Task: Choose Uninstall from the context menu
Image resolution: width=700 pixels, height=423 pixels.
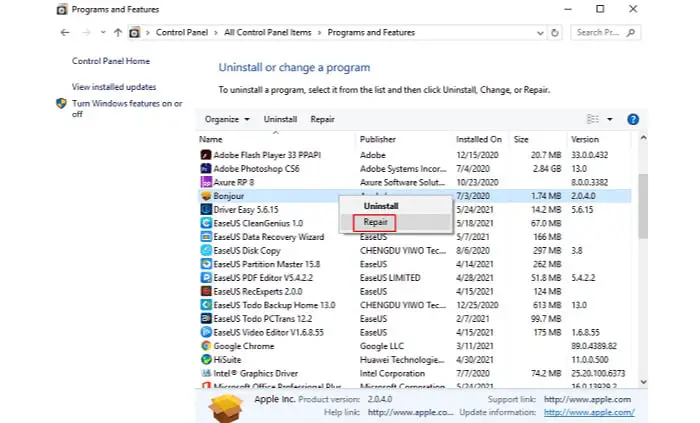Action: coord(381,206)
